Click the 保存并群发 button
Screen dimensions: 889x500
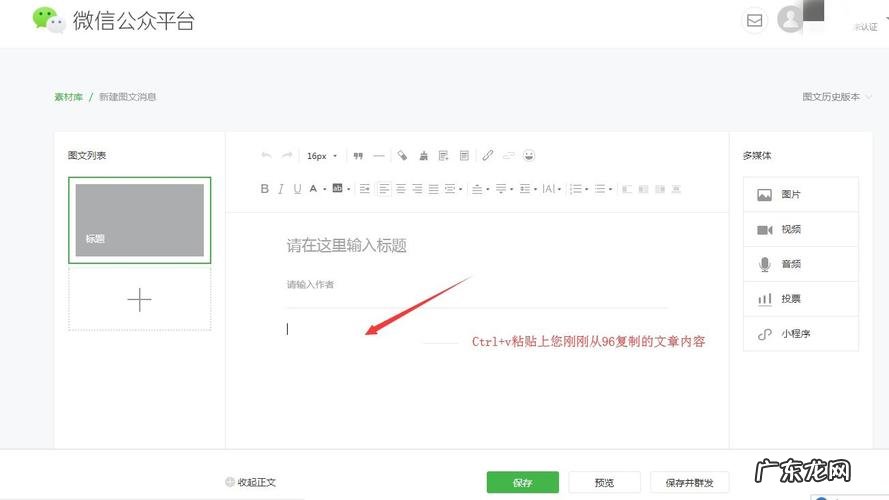pos(689,482)
